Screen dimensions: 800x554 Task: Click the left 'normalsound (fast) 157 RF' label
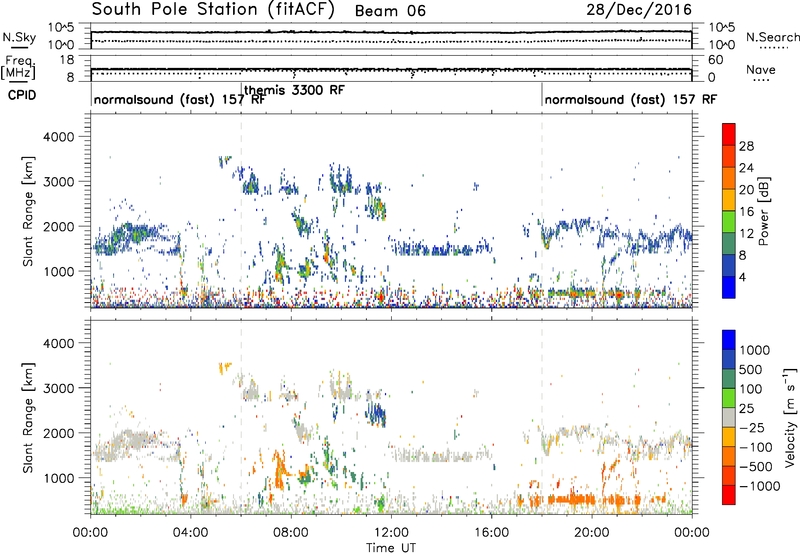point(180,99)
